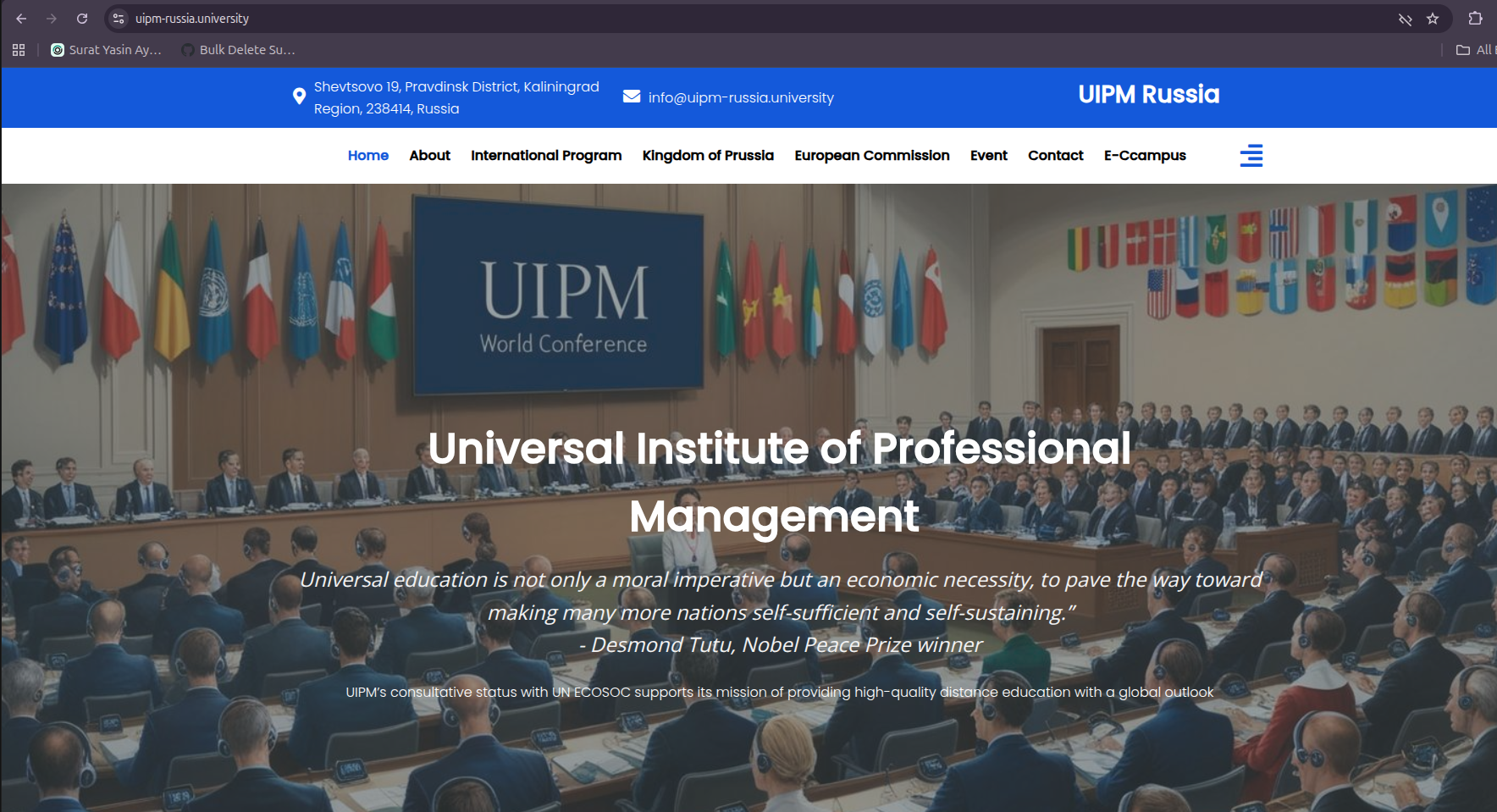Click the Universal Institute of Professional Management heading
This screenshot has width=1497, height=812.
[779, 482]
